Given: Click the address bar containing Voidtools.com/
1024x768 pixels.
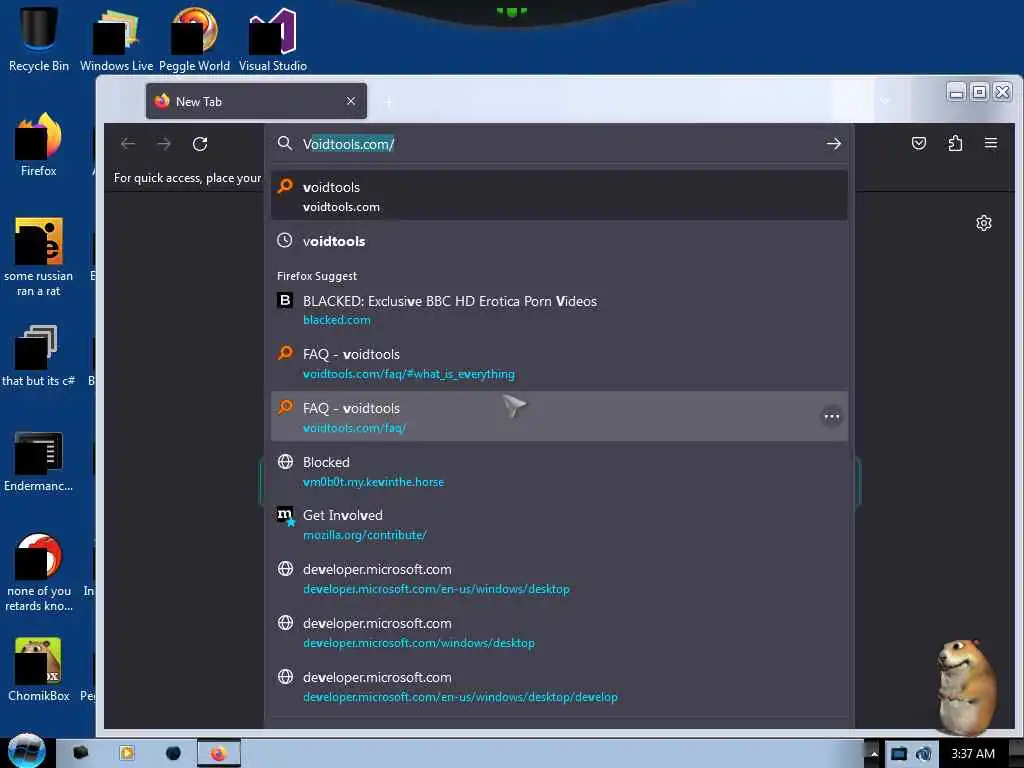Looking at the screenshot, I should click(x=558, y=144).
